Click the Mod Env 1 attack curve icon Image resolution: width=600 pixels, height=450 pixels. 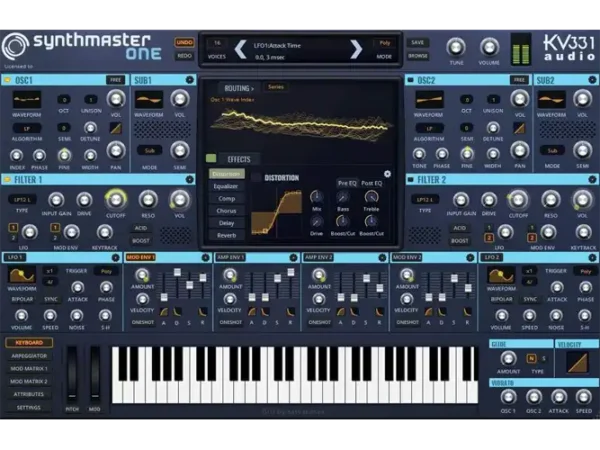(x=164, y=311)
